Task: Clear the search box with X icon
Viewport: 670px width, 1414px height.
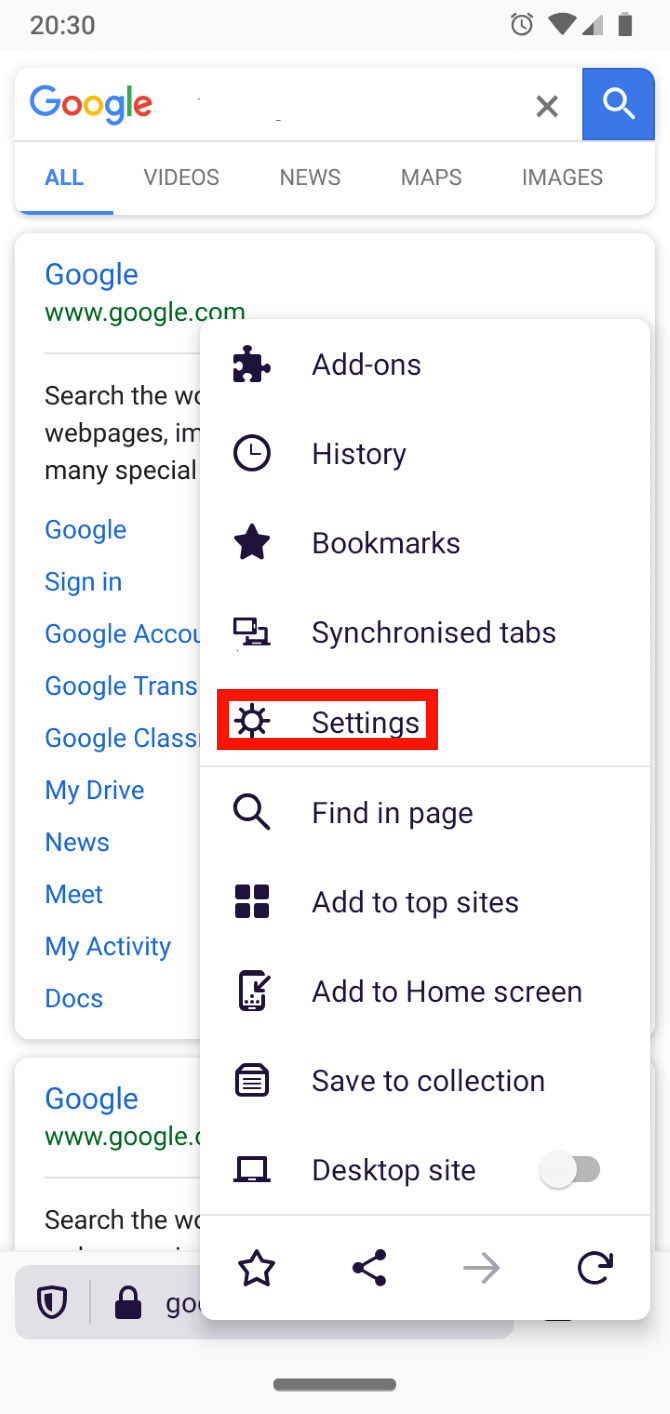Action: tap(547, 106)
